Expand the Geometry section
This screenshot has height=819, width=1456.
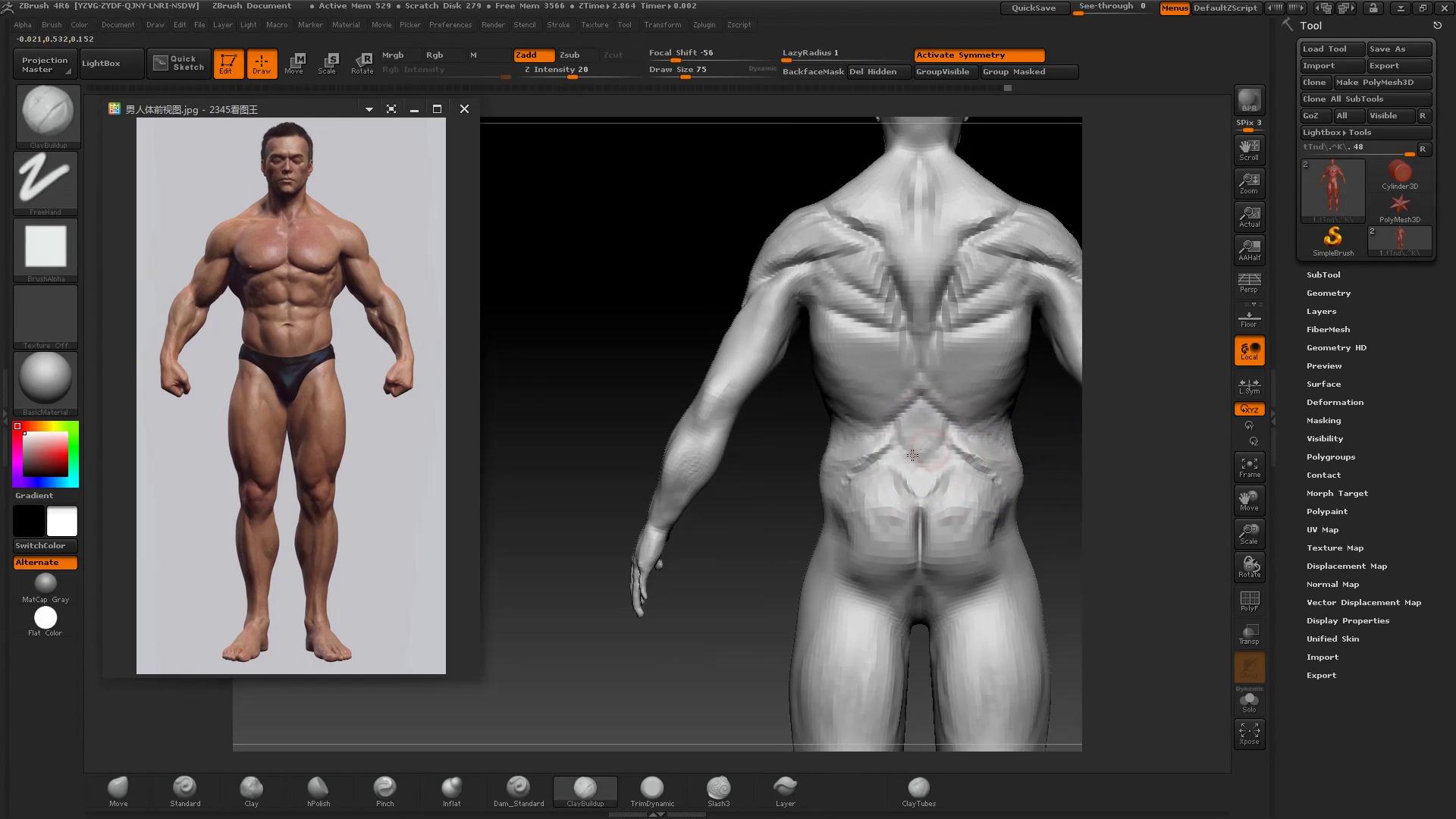tap(1328, 293)
